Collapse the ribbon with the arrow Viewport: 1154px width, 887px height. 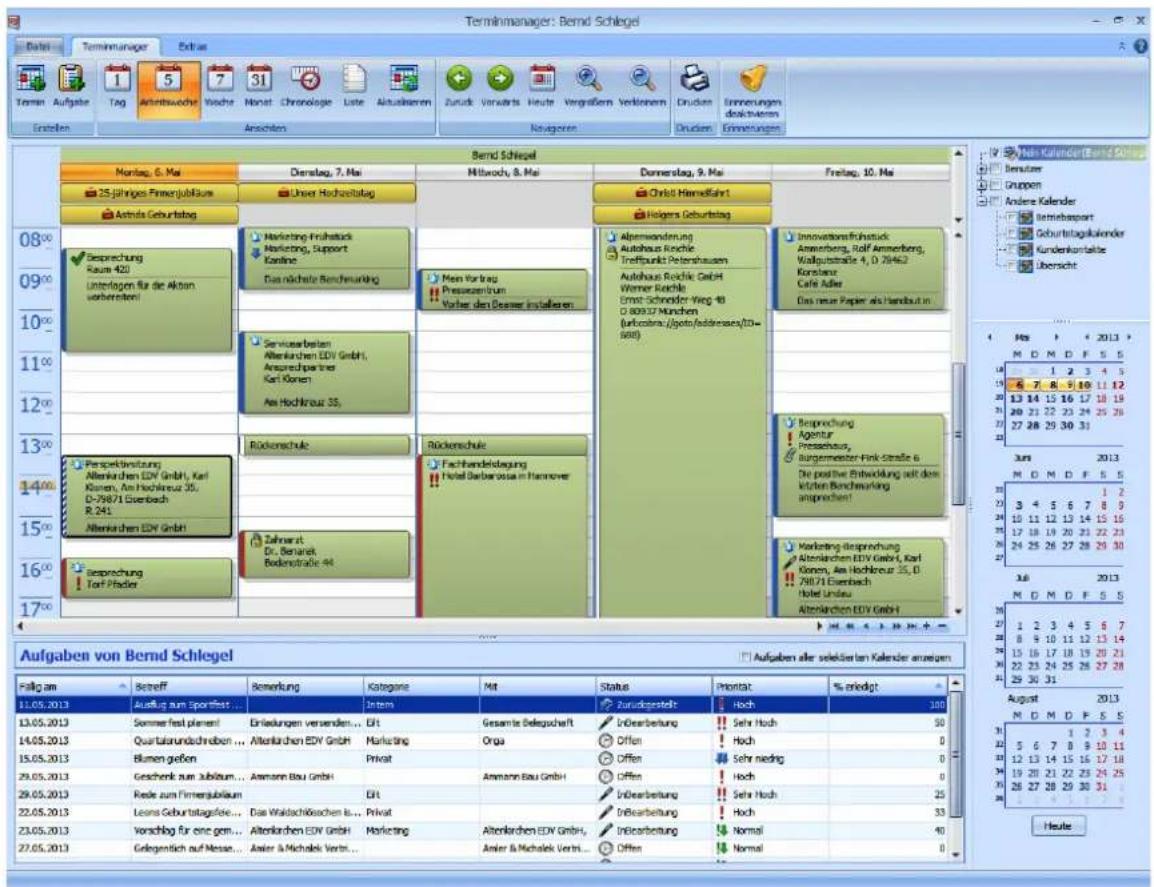pos(1122,46)
